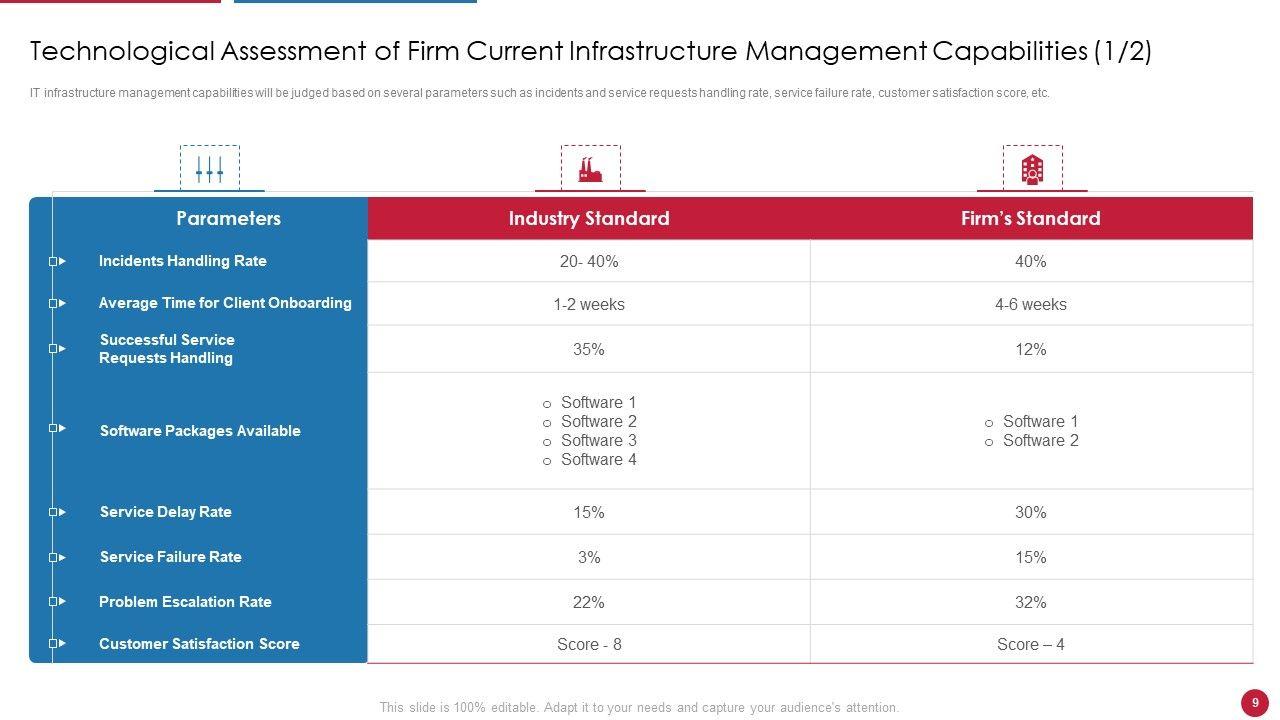This screenshot has height=720, width=1280.
Task: Select the Industry Standard column header
Action: 589,219
